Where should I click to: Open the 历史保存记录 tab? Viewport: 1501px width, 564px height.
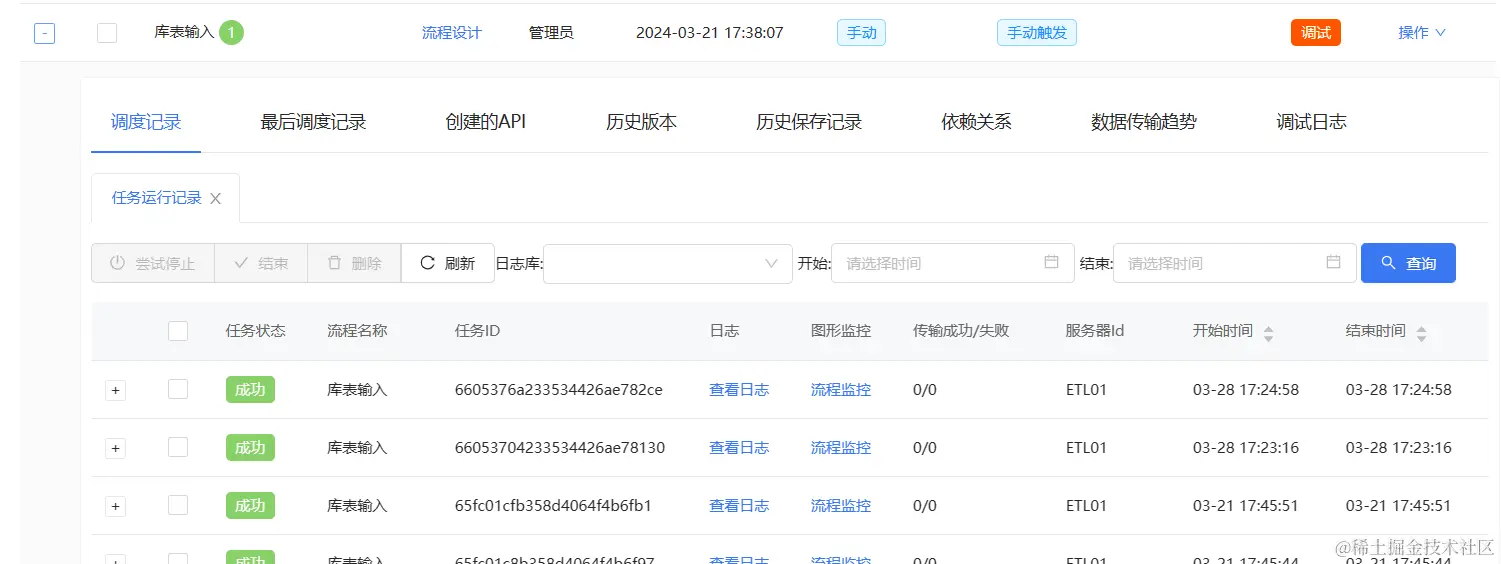809,122
